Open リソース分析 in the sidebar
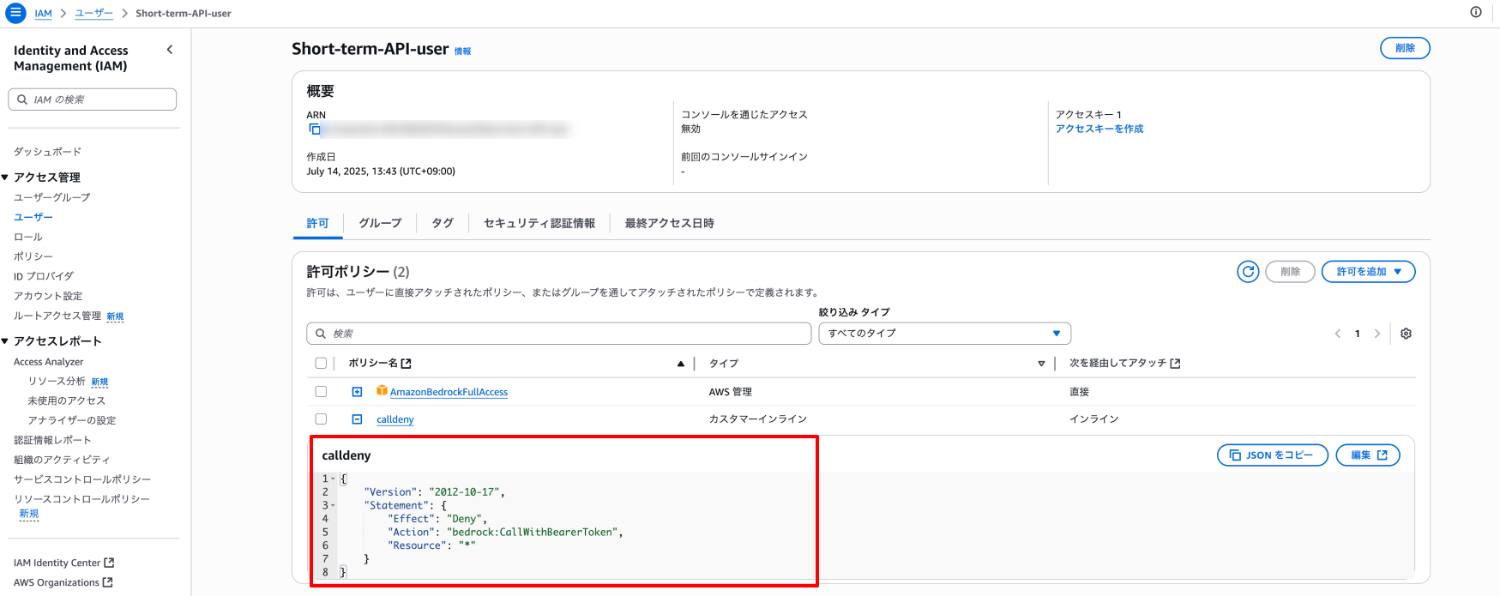 (57, 381)
